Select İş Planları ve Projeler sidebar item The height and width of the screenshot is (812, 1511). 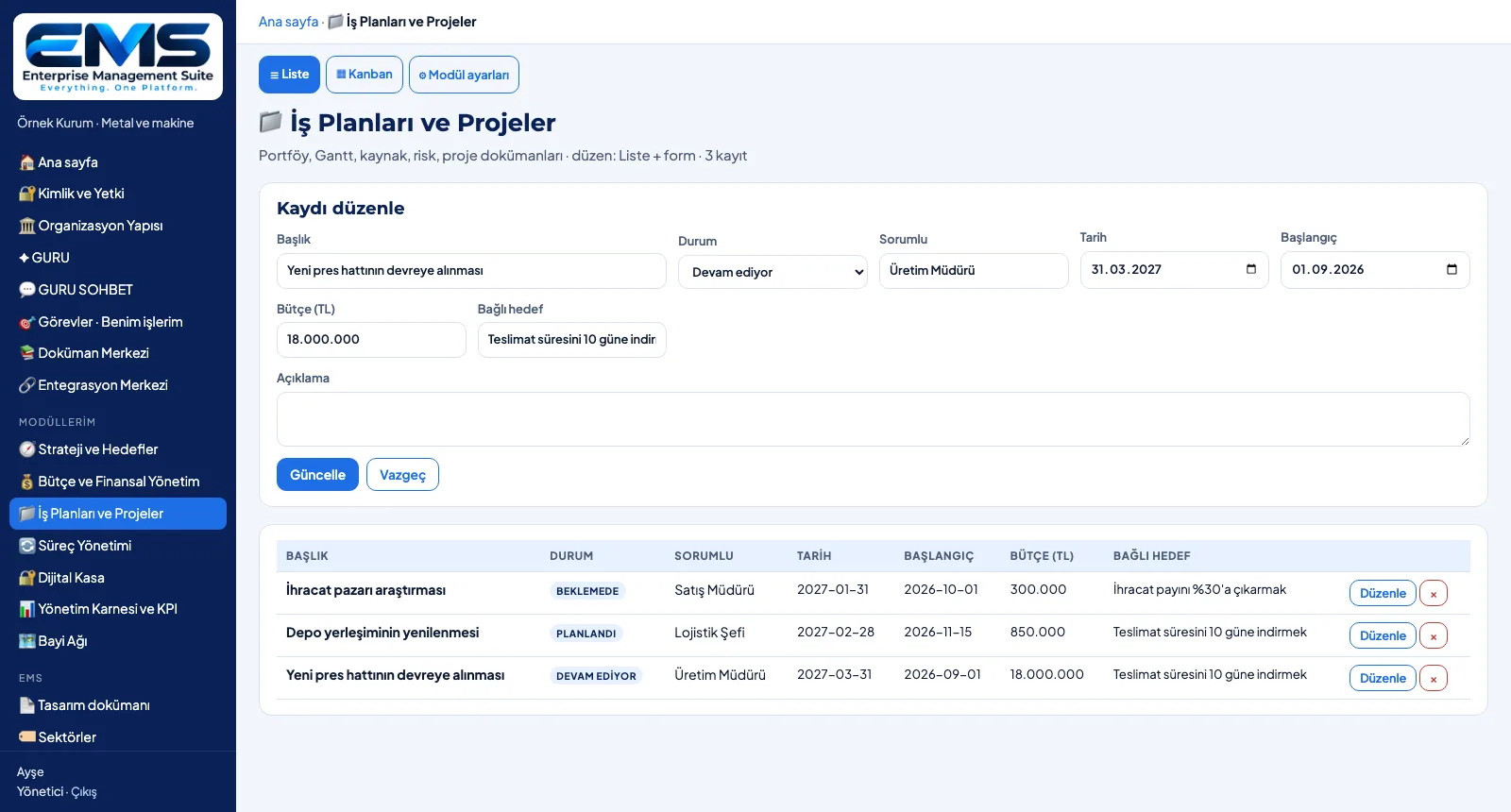[118, 514]
